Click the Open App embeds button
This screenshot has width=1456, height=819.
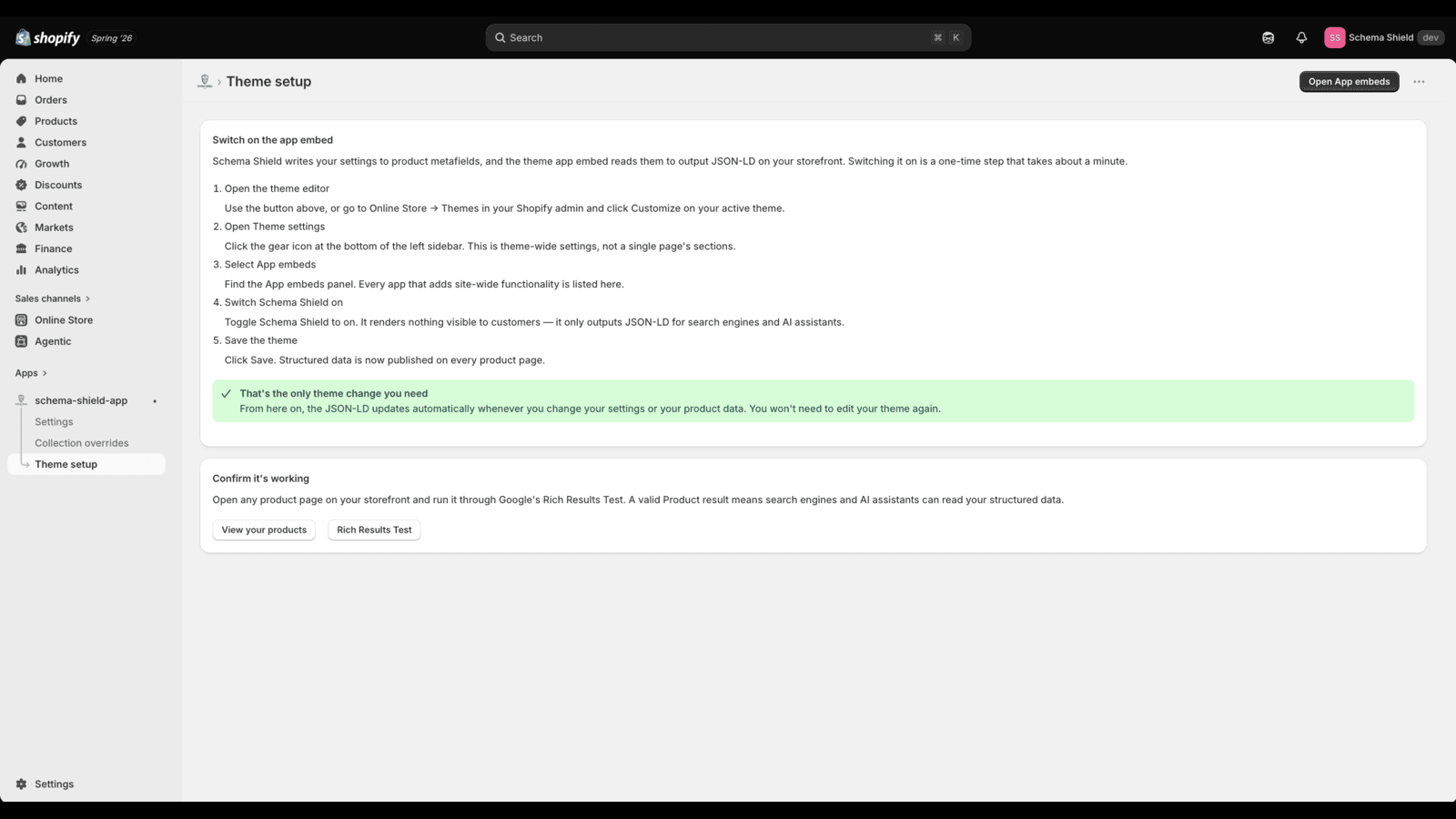[1349, 82]
